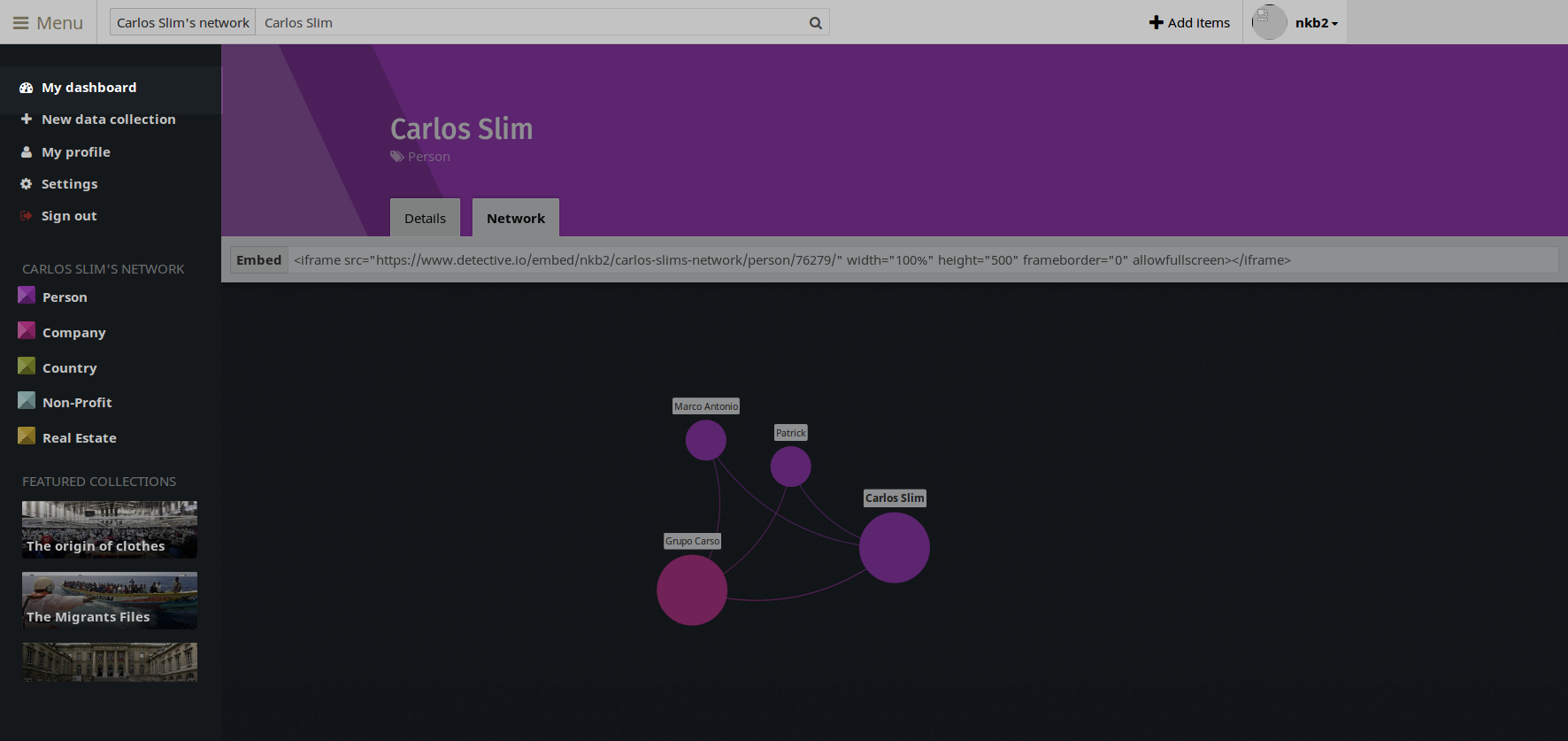Switch to the Details tab
This screenshot has height=741, width=1568.
[x=425, y=218]
